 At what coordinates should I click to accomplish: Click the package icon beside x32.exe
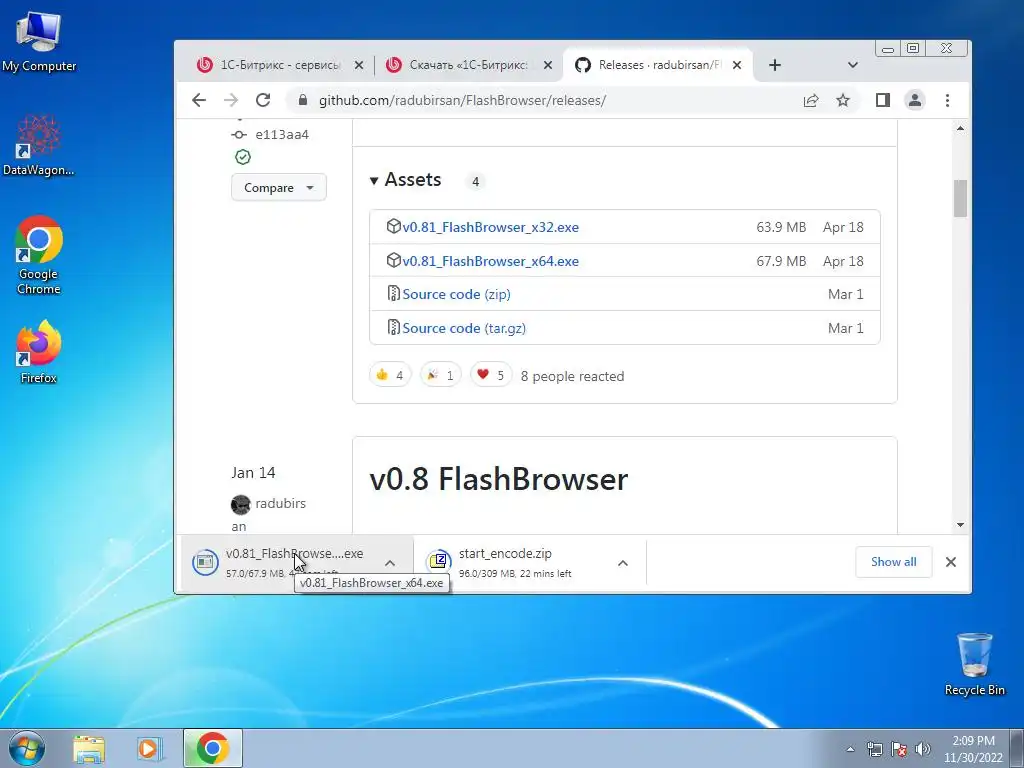(x=393, y=226)
